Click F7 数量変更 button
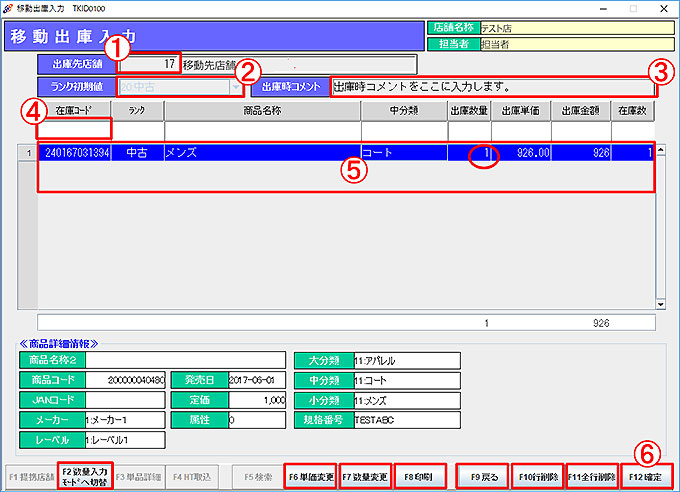The height and width of the screenshot is (492, 680). [x=365, y=477]
